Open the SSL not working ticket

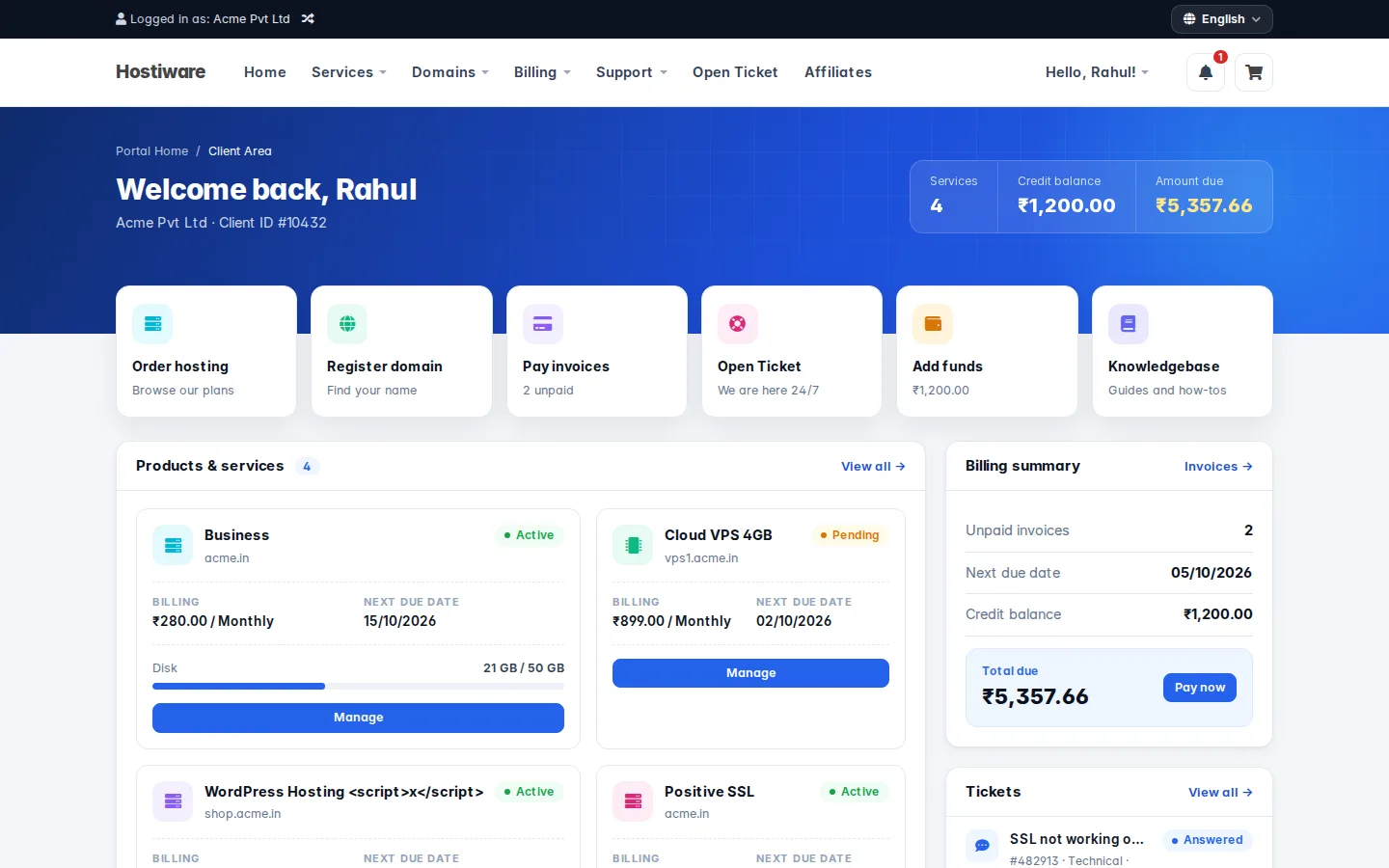pos(1076,839)
